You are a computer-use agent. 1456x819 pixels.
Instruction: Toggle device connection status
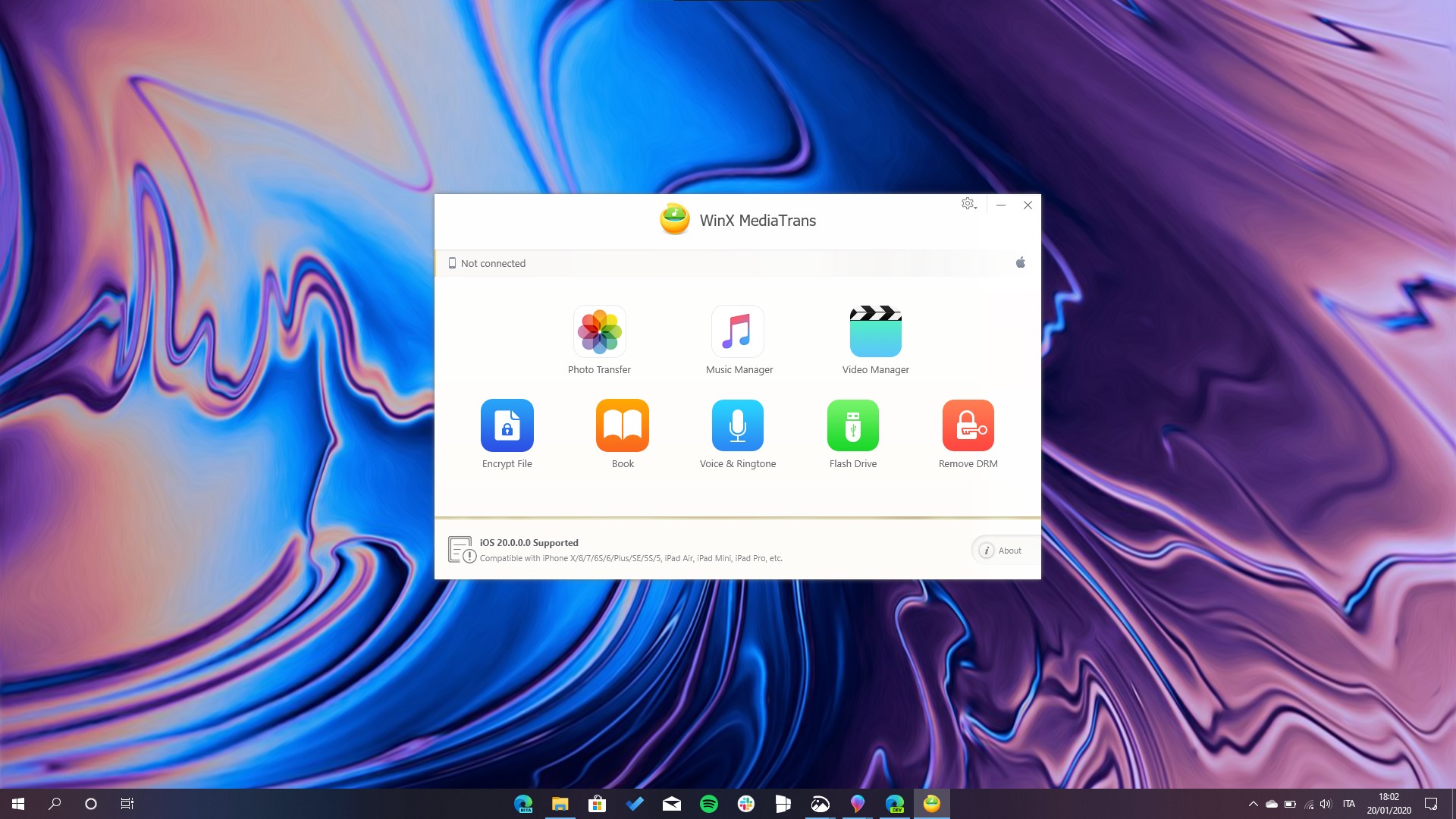(1021, 262)
